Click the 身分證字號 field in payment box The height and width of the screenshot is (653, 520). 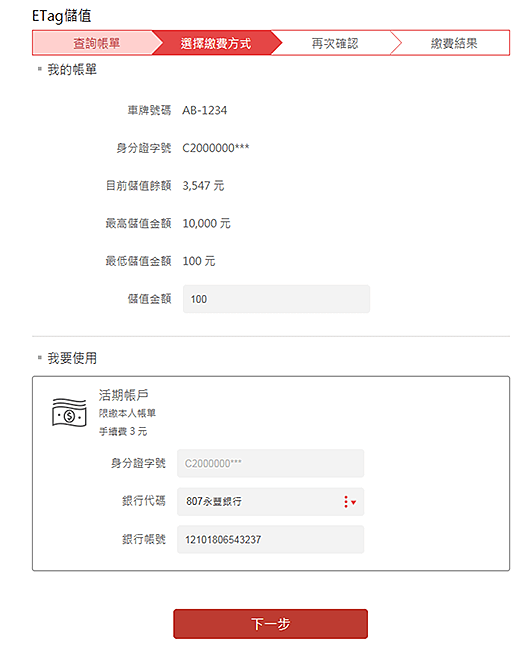tap(271, 464)
